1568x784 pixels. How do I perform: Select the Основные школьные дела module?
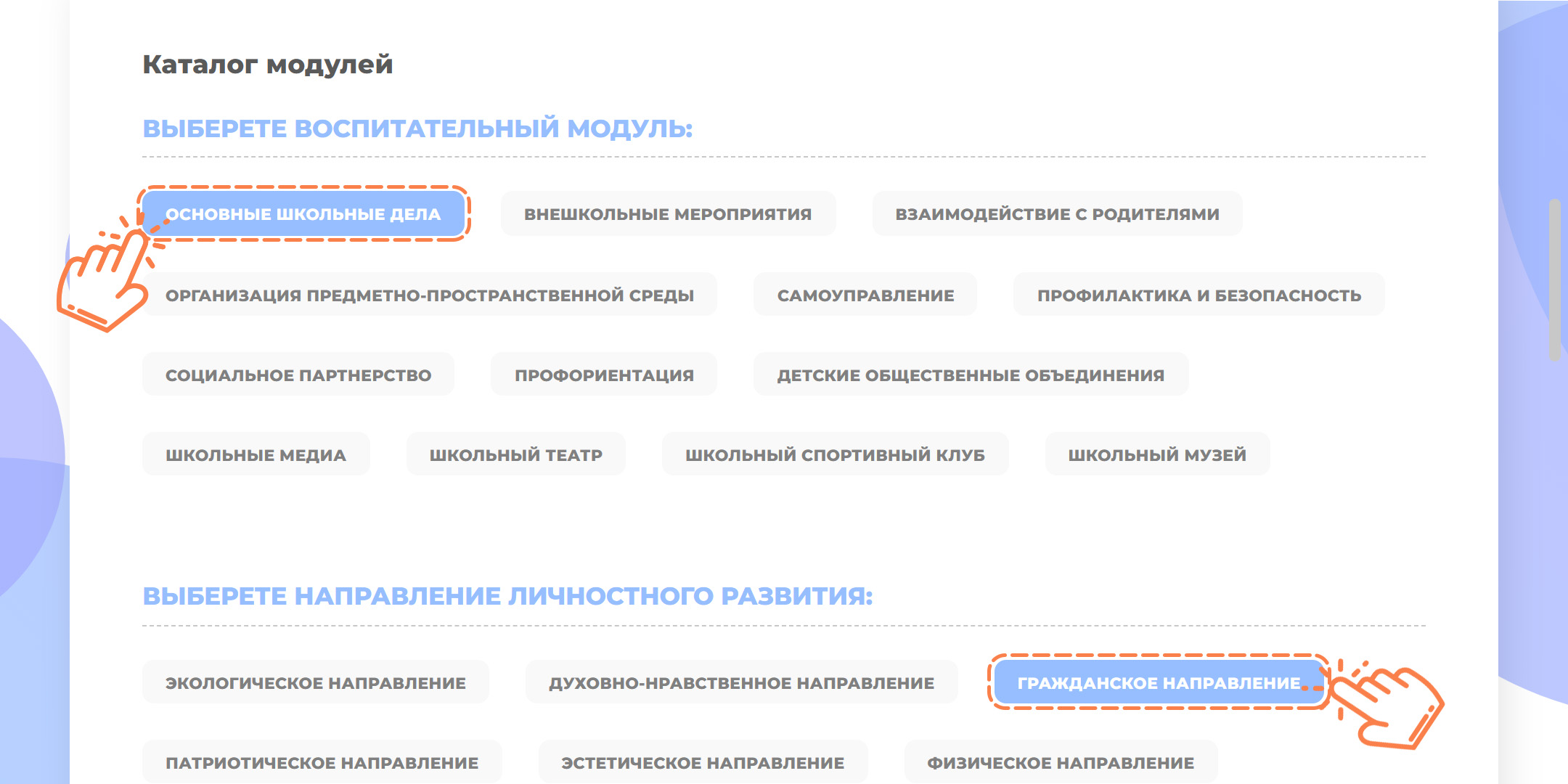[303, 214]
